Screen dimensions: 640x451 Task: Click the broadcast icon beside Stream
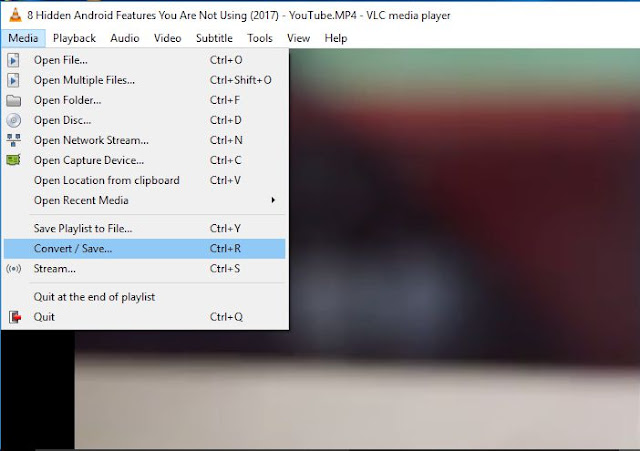click(13, 269)
